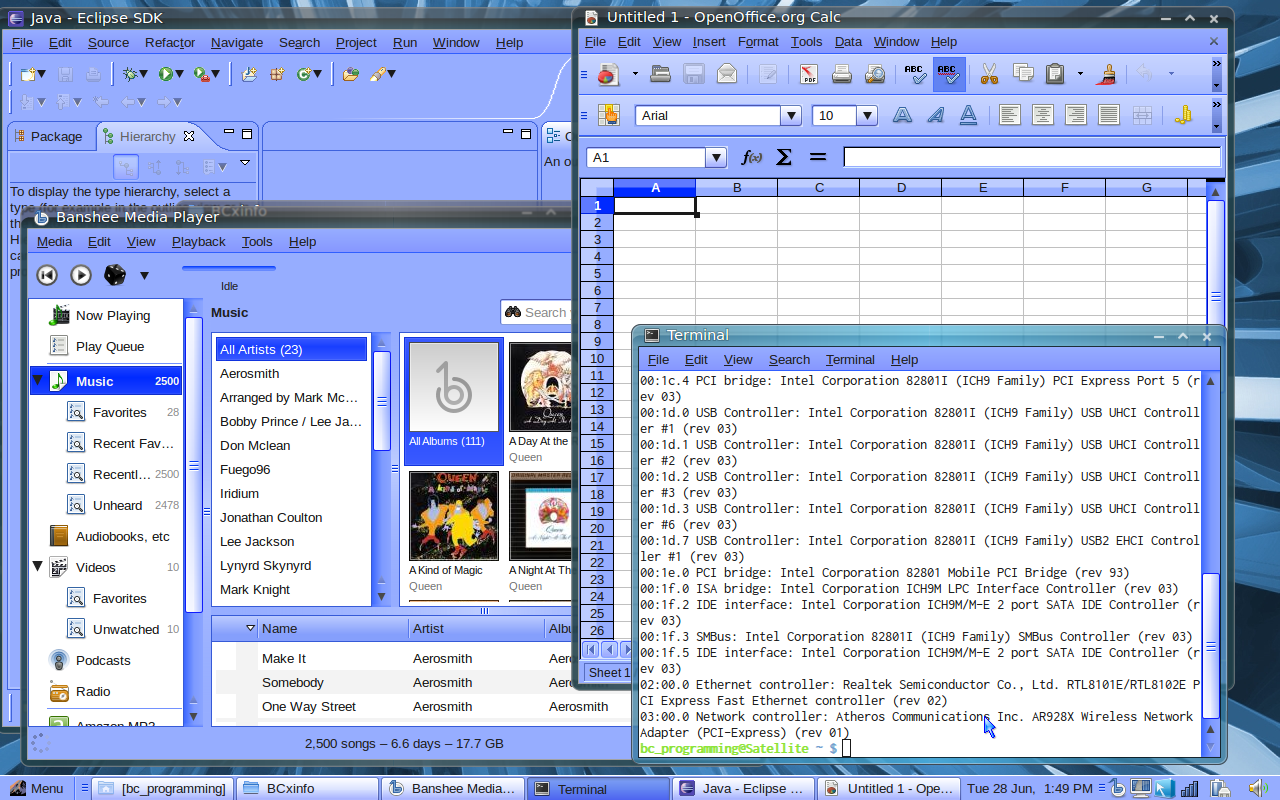Open the Calc New document dropdown arrow

click(635, 74)
